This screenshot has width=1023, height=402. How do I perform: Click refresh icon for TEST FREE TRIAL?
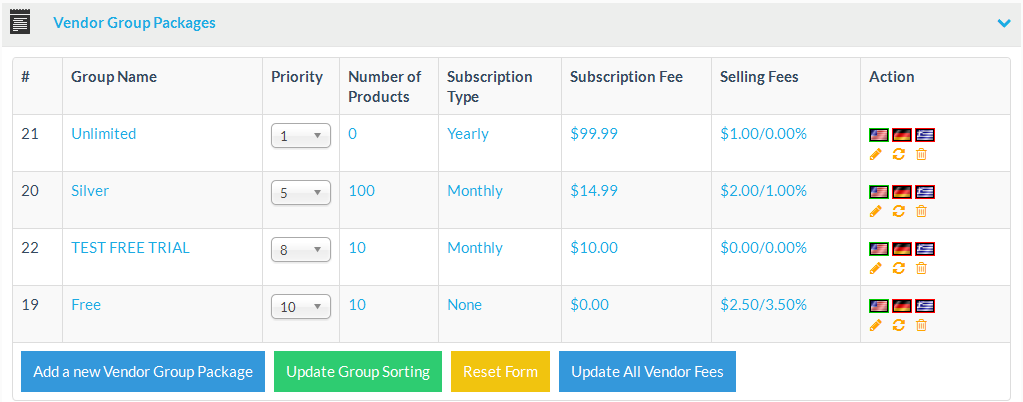click(898, 268)
